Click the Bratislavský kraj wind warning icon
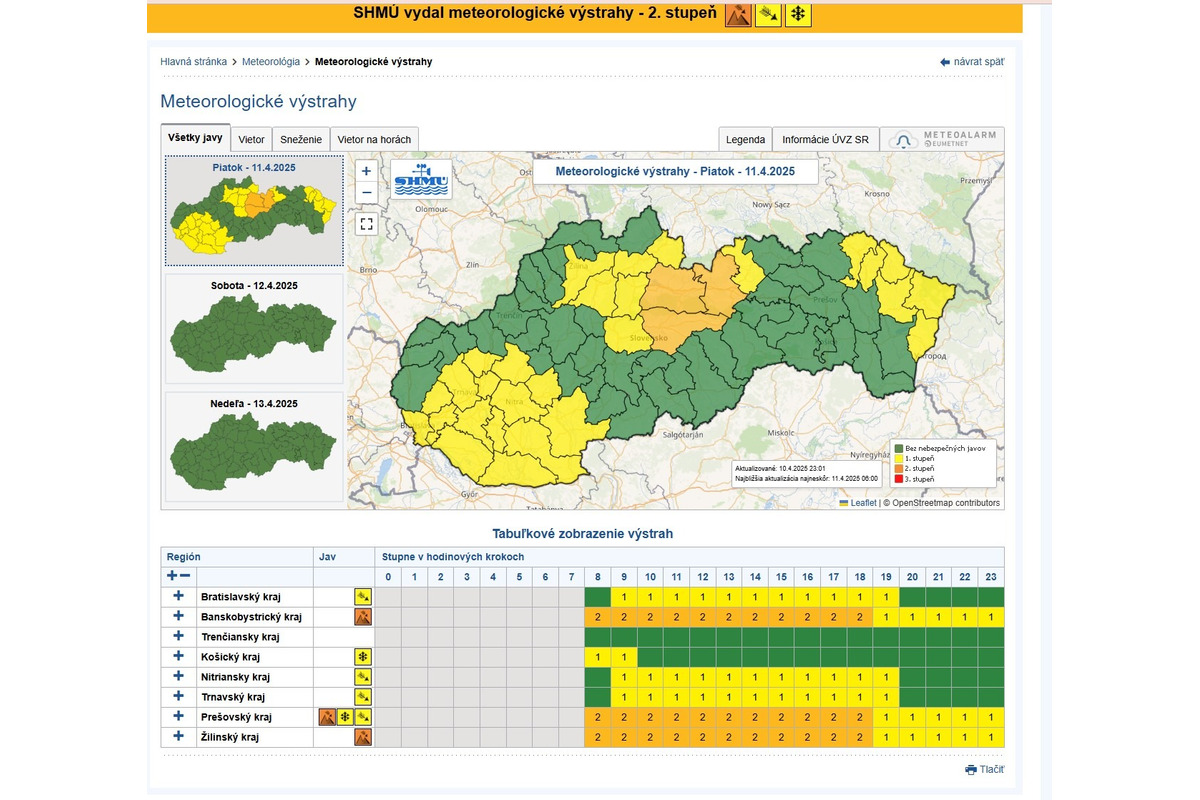Screen dimensions: 1200x800 click(x=363, y=597)
